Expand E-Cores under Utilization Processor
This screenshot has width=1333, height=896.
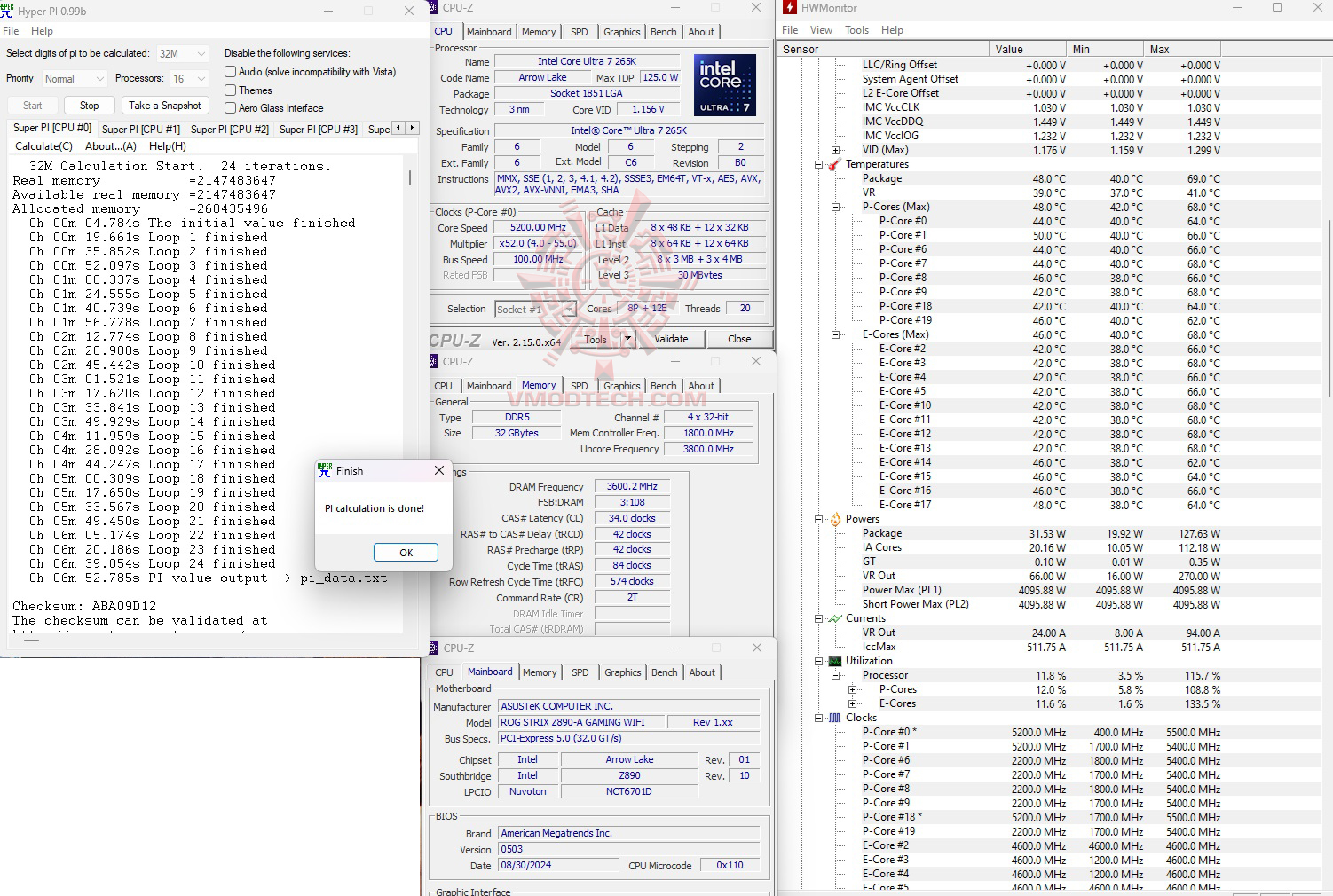[x=852, y=703]
